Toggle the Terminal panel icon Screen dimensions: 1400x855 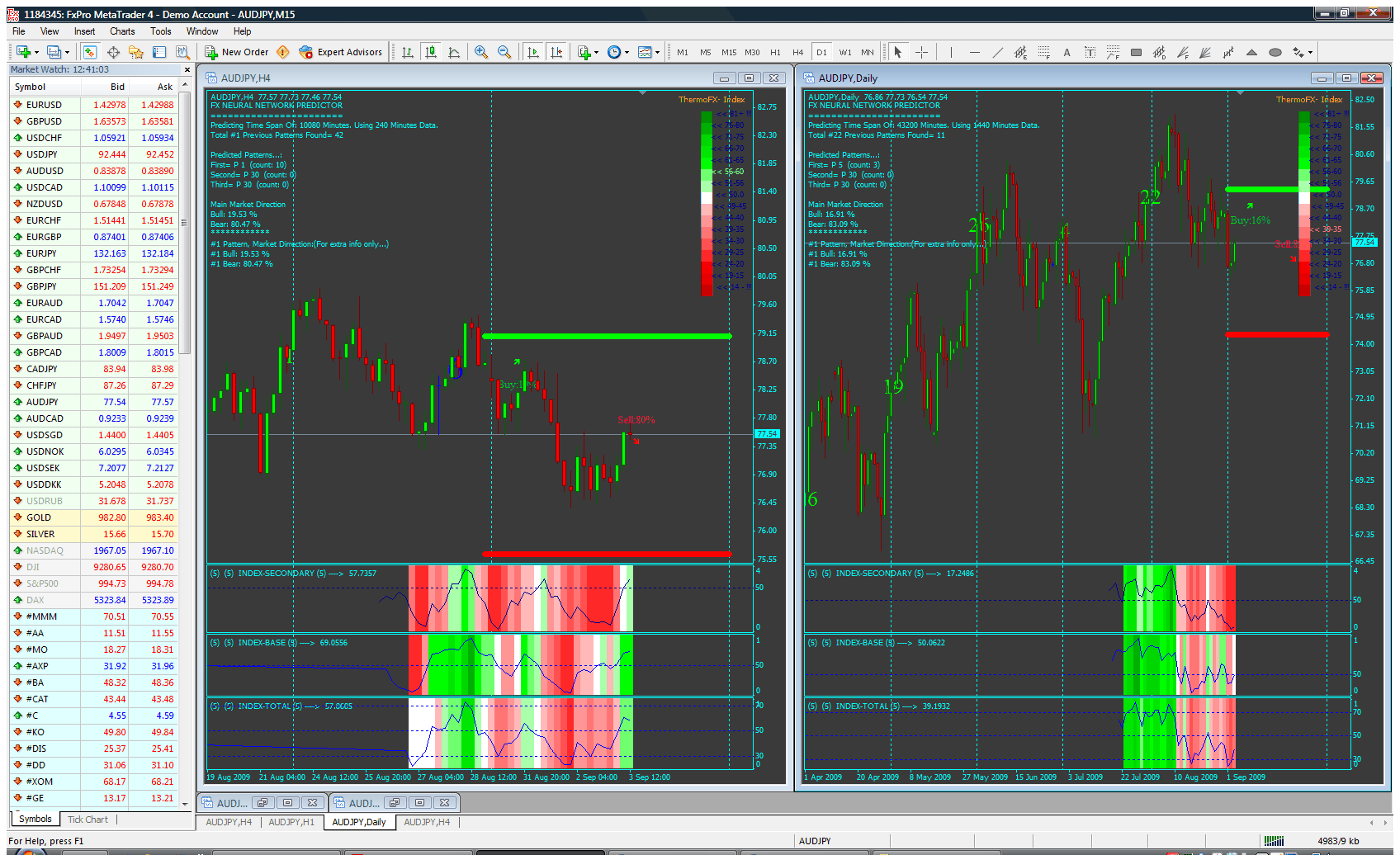pyautogui.click(x=159, y=52)
